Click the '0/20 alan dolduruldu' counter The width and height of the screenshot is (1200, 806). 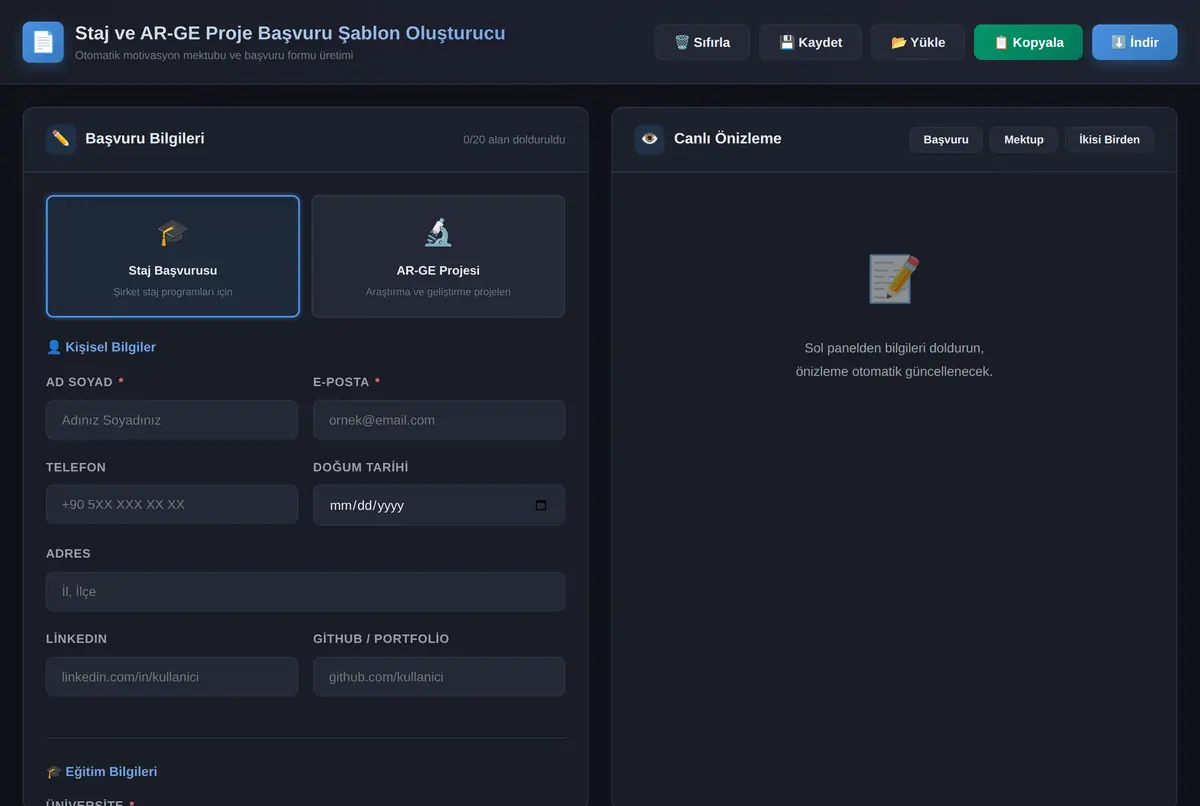tap(514, 139)
